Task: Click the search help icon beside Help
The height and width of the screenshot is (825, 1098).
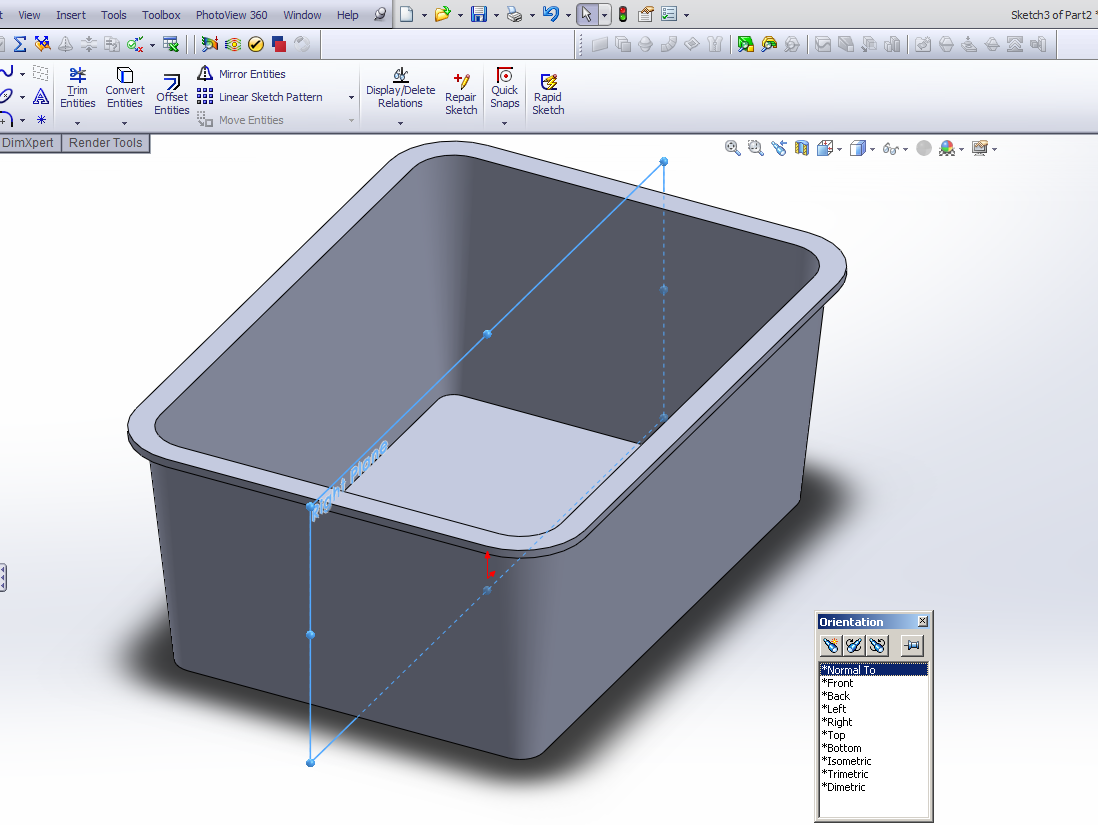Action: click(380, 14)
